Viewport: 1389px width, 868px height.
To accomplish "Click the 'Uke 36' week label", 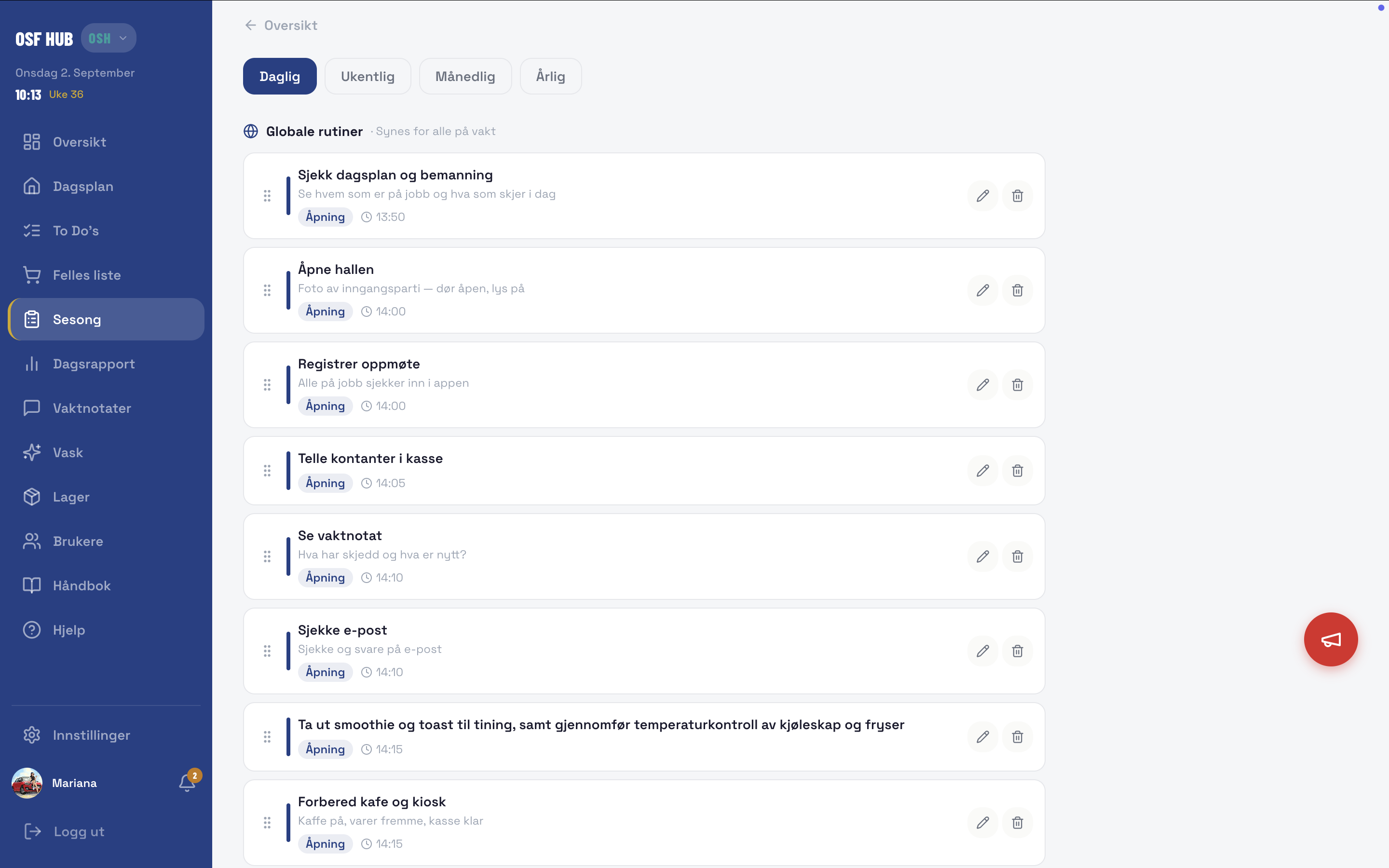I will 66,94.
